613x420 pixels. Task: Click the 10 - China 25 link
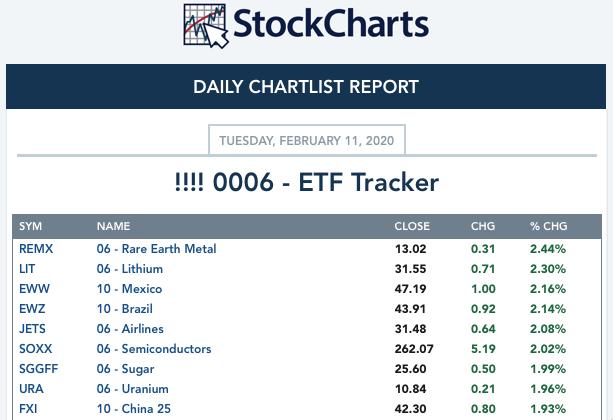pyautogui.click(x=134, y=408)
